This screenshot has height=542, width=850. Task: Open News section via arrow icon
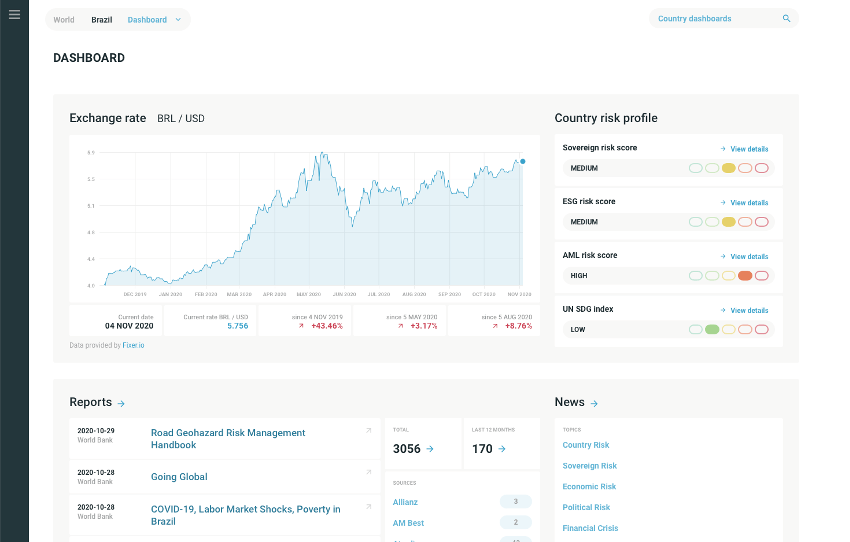594,403
